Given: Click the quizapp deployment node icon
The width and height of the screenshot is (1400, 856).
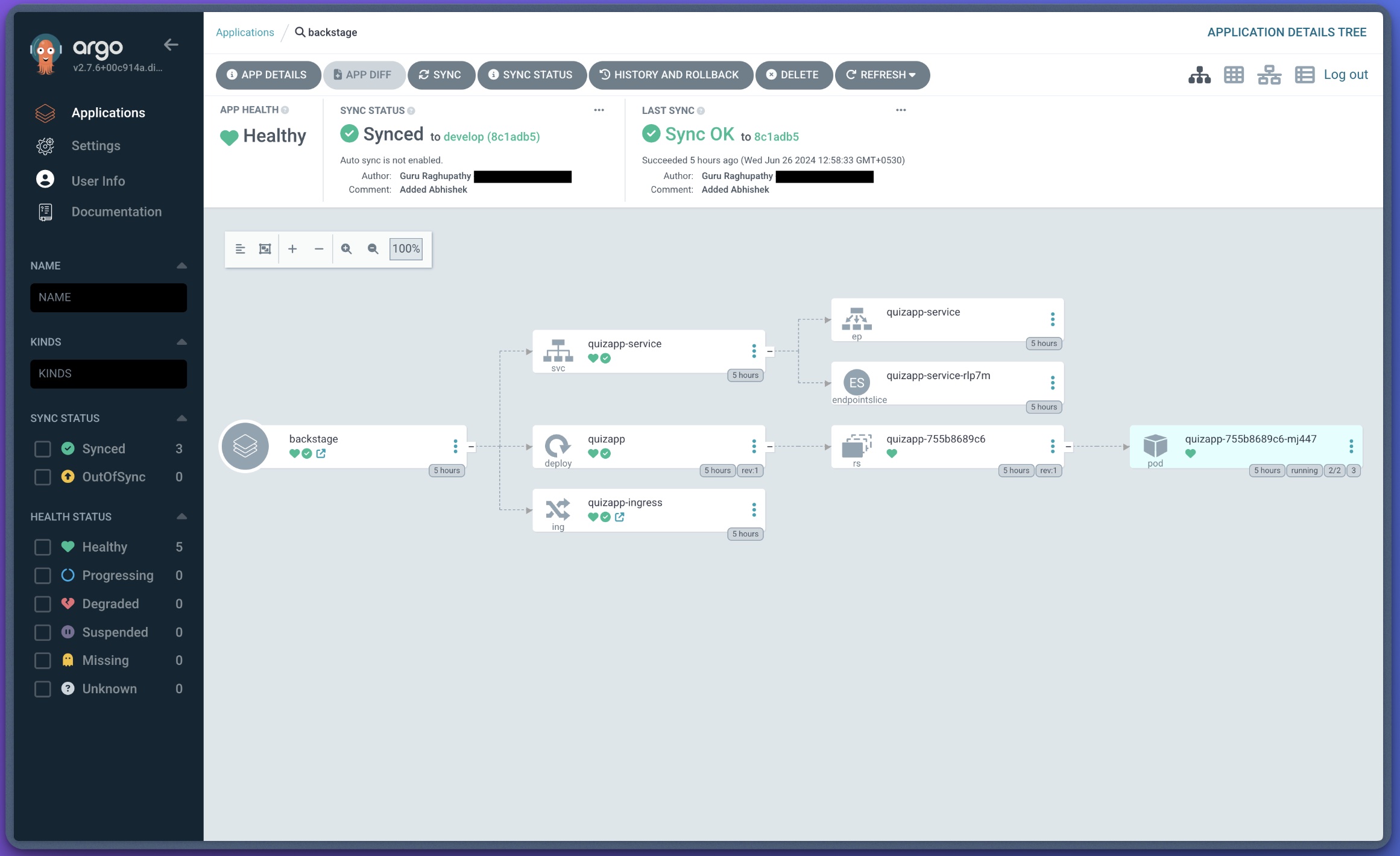Looking at the screenshot, I should tap(557, 445).
